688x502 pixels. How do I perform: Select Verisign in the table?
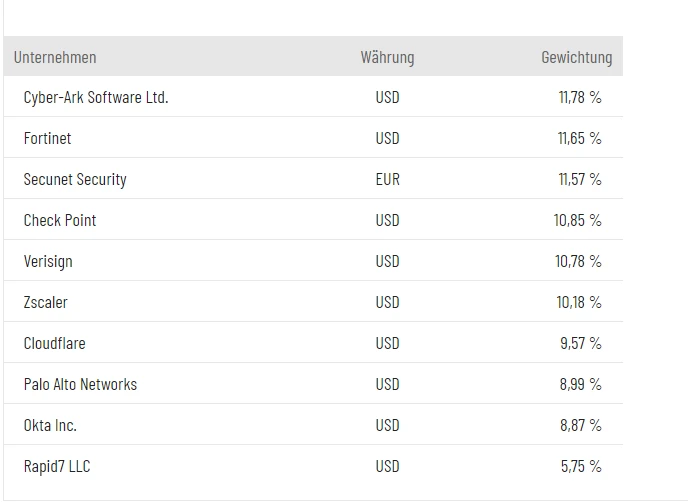pos(48,262)
